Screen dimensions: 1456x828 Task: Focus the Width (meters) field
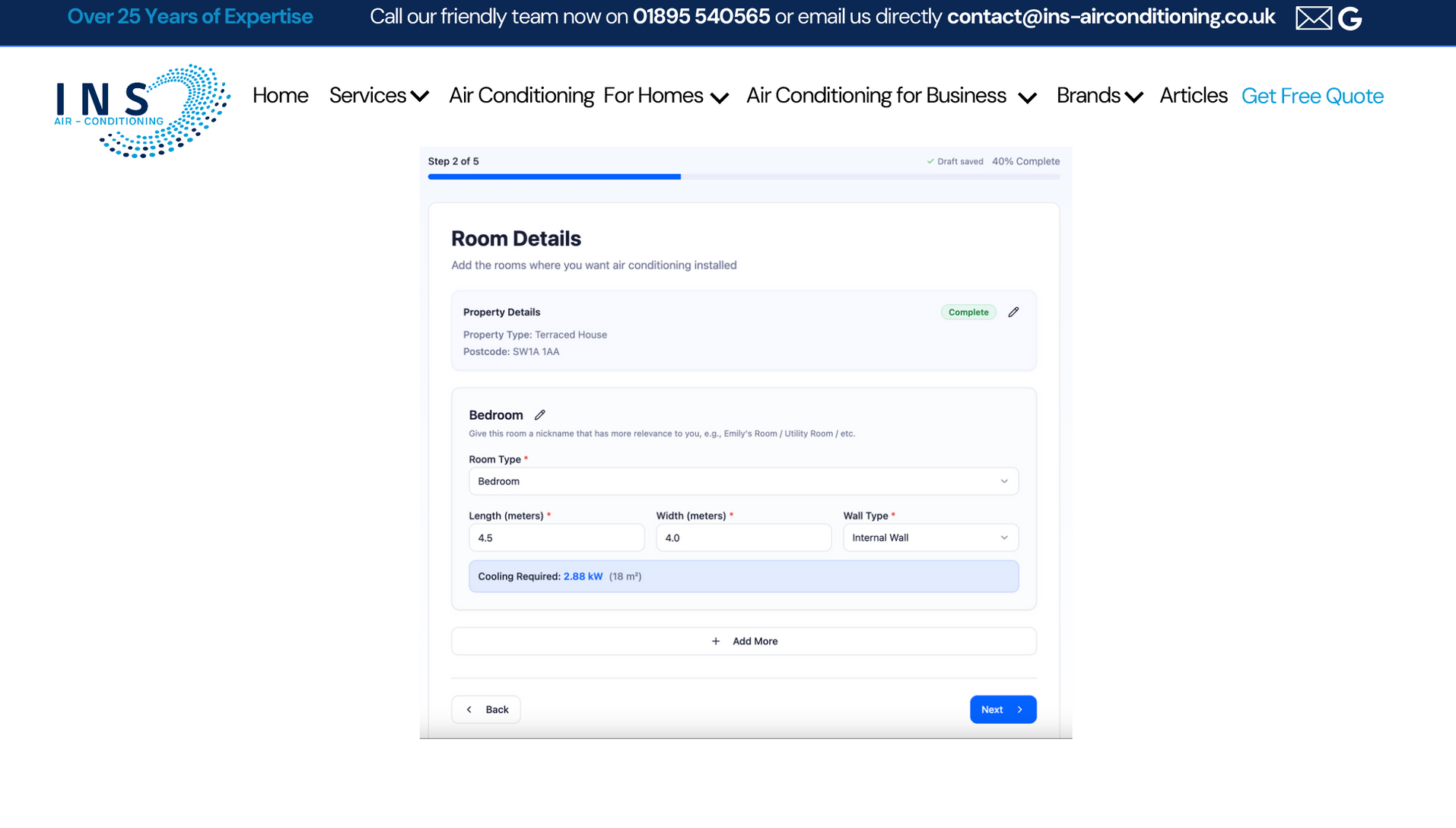743,538
